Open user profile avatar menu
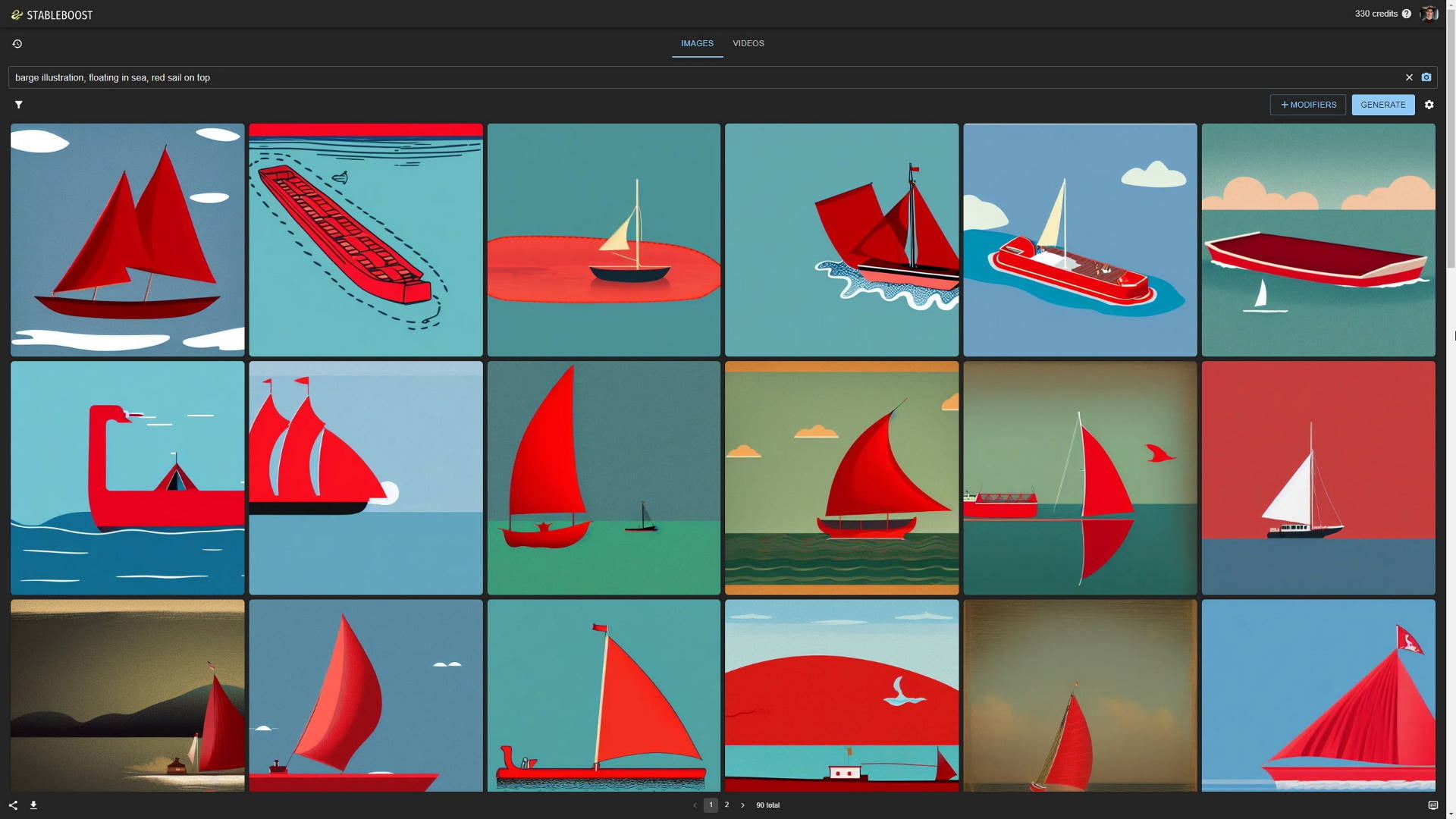The height and width of the screenshot is (819, 1456). pyautogui.click(x=1429, y=14)
